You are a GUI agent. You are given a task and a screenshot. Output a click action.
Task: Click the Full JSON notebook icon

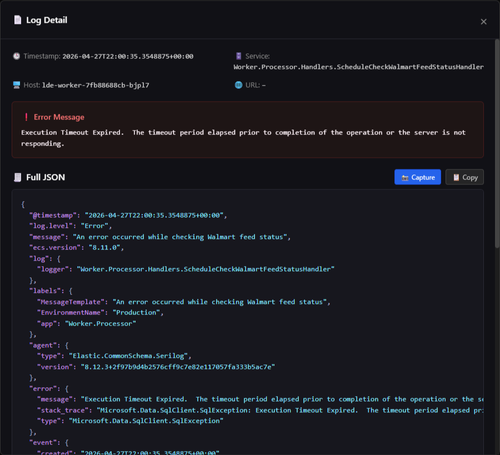(17, 177)
